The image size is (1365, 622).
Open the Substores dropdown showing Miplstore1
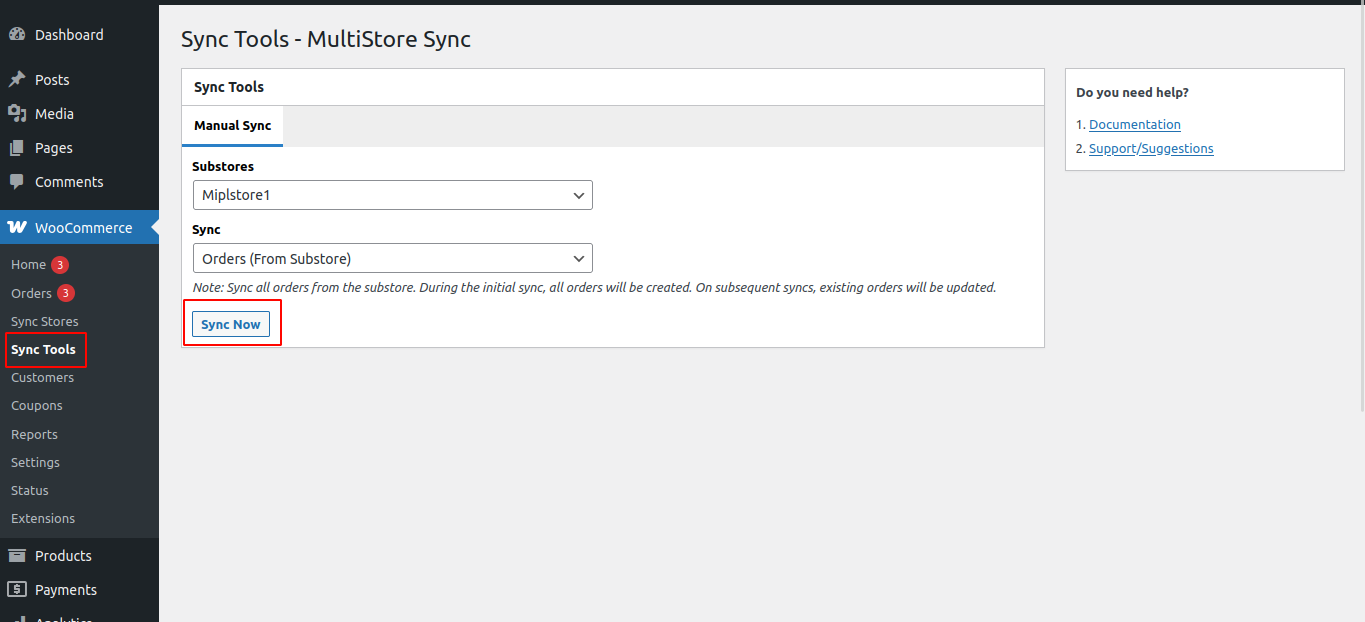tap(392, 195)
